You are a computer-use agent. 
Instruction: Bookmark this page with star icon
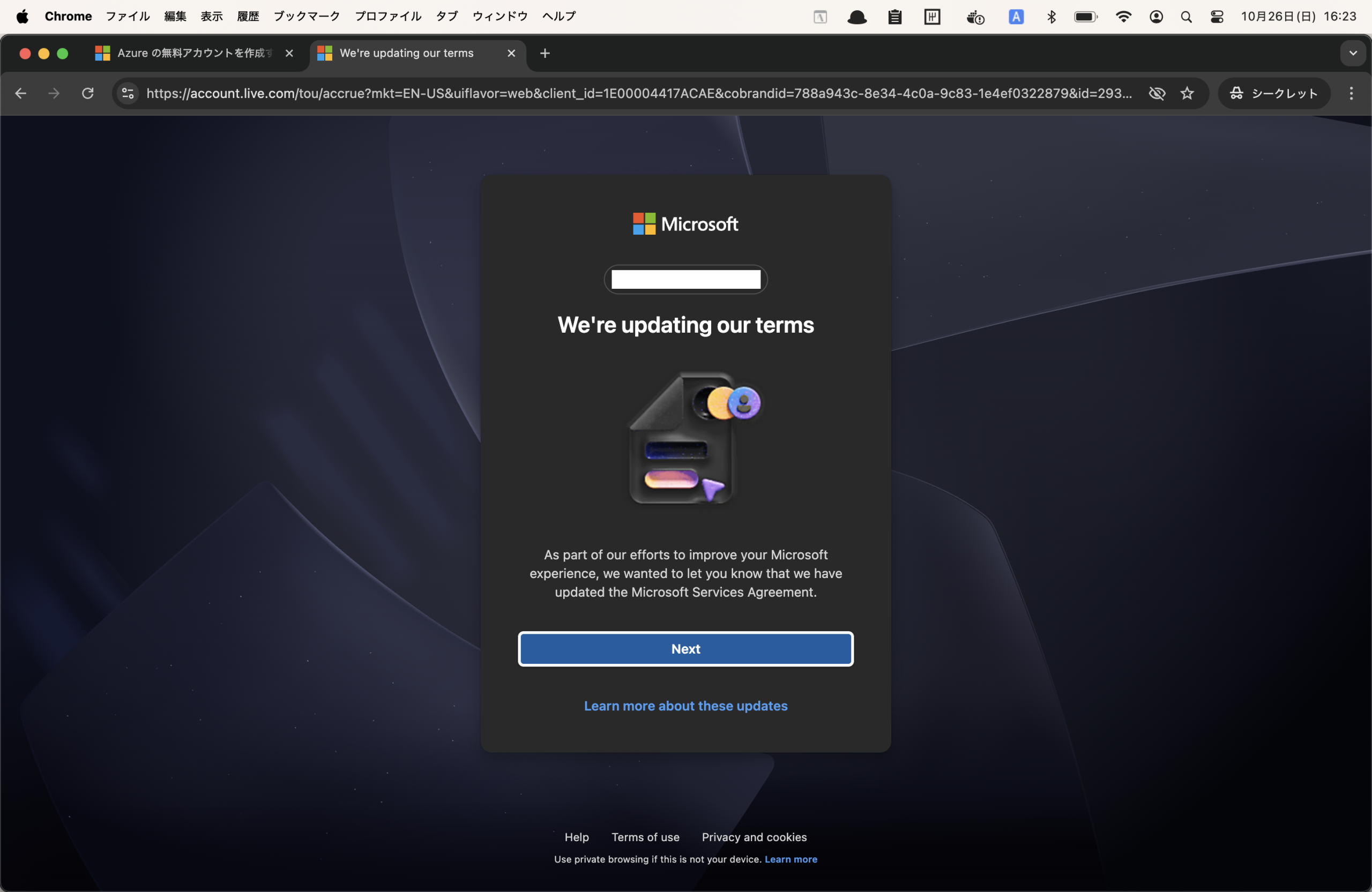pyautogui.click(x=1187, y=93)
